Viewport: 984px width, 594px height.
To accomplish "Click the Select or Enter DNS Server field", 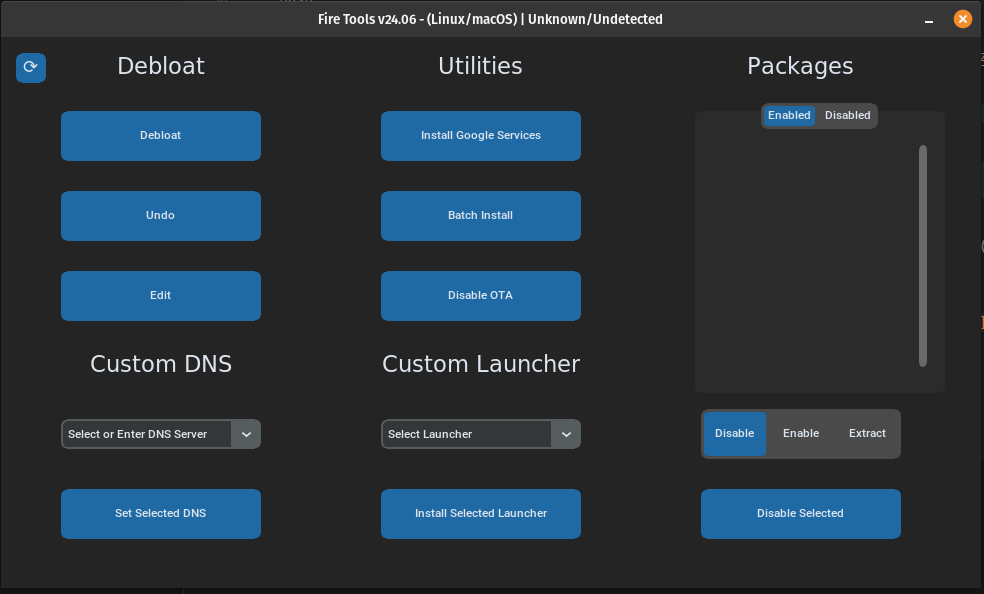I will 147,434.
